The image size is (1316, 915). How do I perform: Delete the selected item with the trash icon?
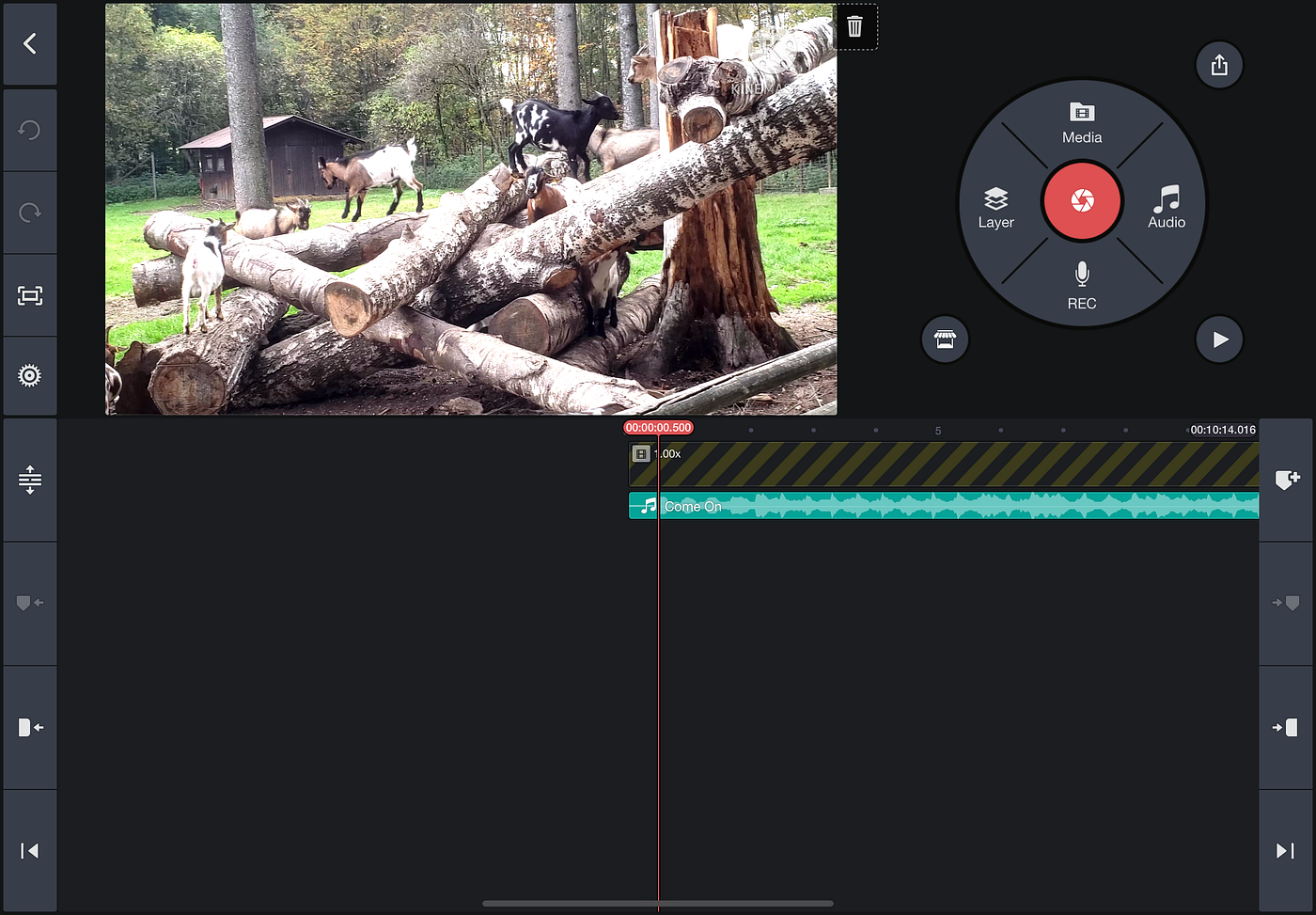pos(854,26)
